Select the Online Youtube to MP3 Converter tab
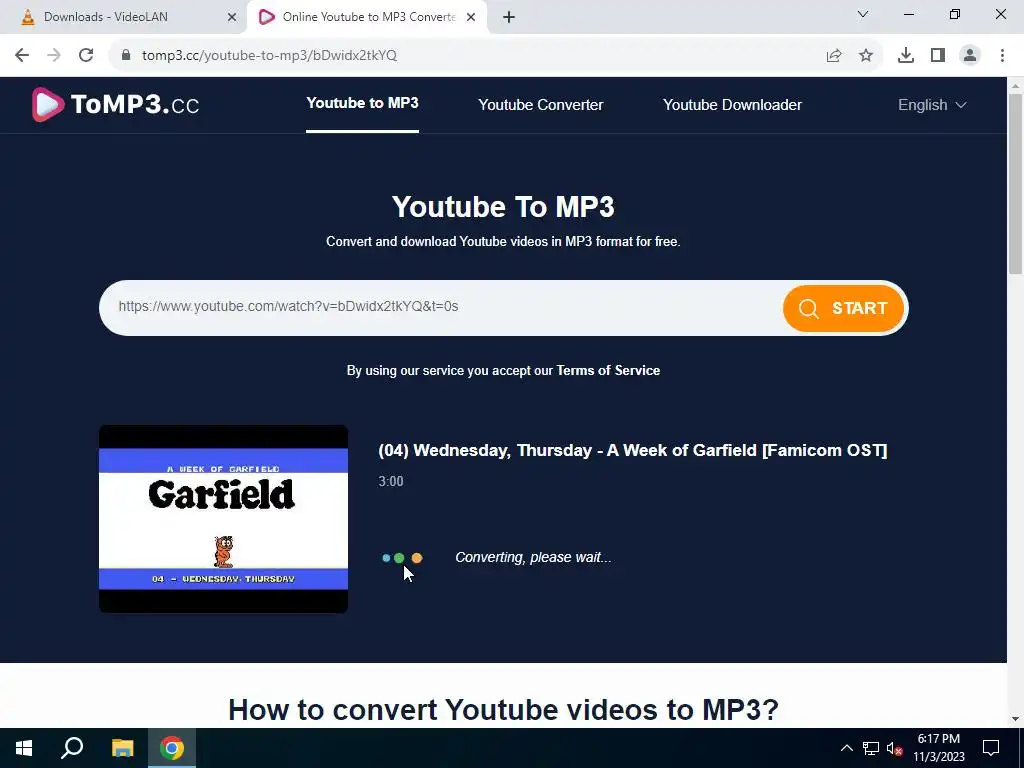This screenshot has height=768, width=1024. coord(367,18)
